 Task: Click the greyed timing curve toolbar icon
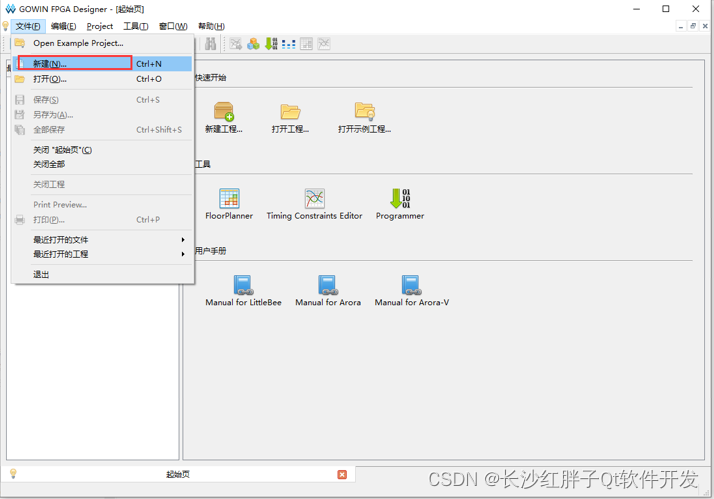[324, 44]
